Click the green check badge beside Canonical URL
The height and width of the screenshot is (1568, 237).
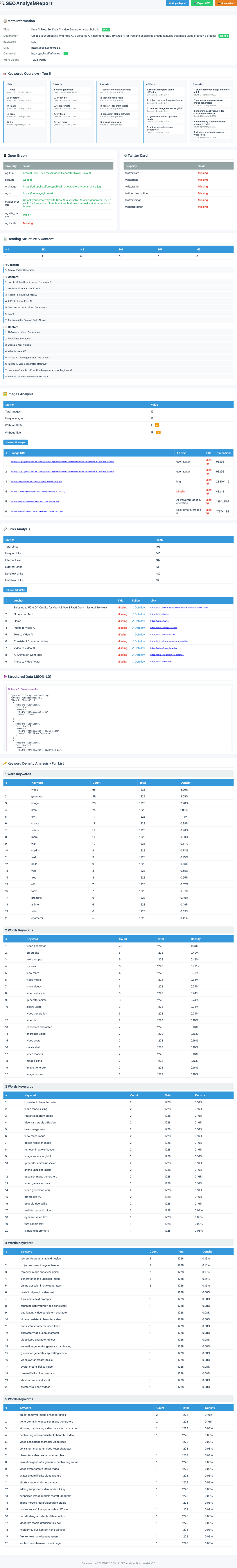click(66, 54)
